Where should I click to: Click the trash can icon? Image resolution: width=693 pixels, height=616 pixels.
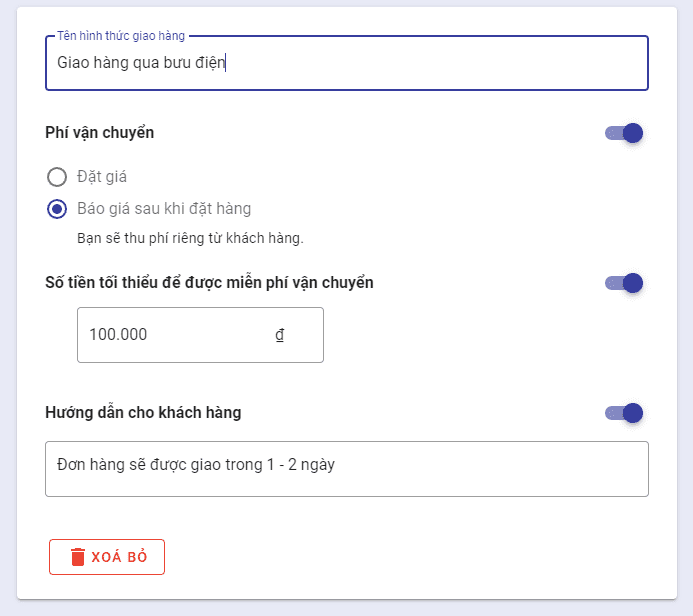[78, 557]
